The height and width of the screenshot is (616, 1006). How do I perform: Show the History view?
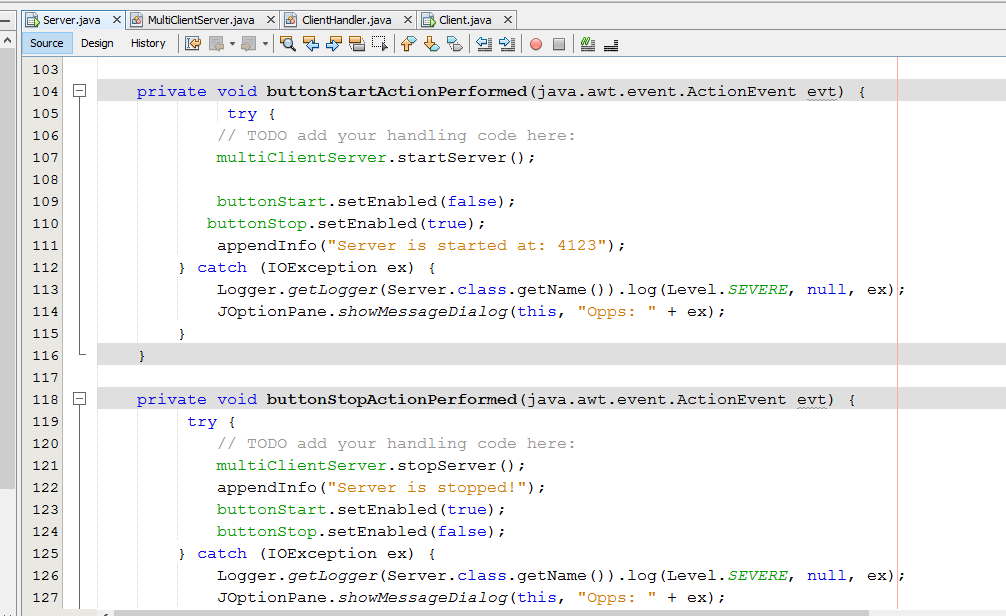pos(148,43)
